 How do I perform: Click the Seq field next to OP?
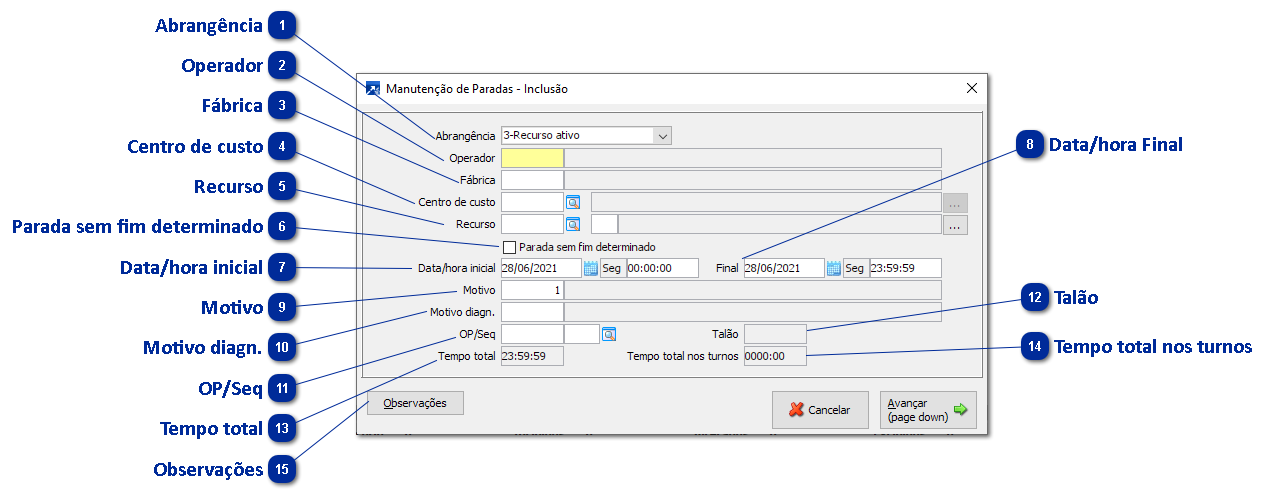(x=582, y=334)
